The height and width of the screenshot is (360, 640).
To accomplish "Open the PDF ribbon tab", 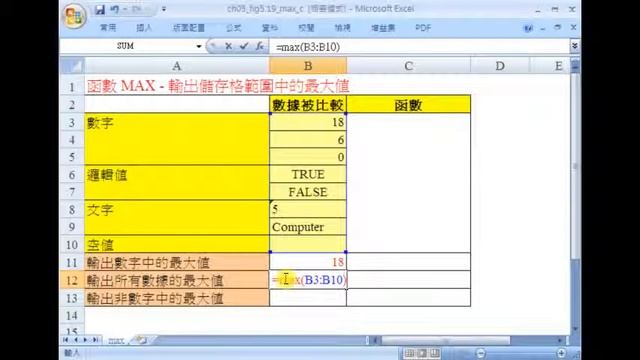I will coord(423,28).
